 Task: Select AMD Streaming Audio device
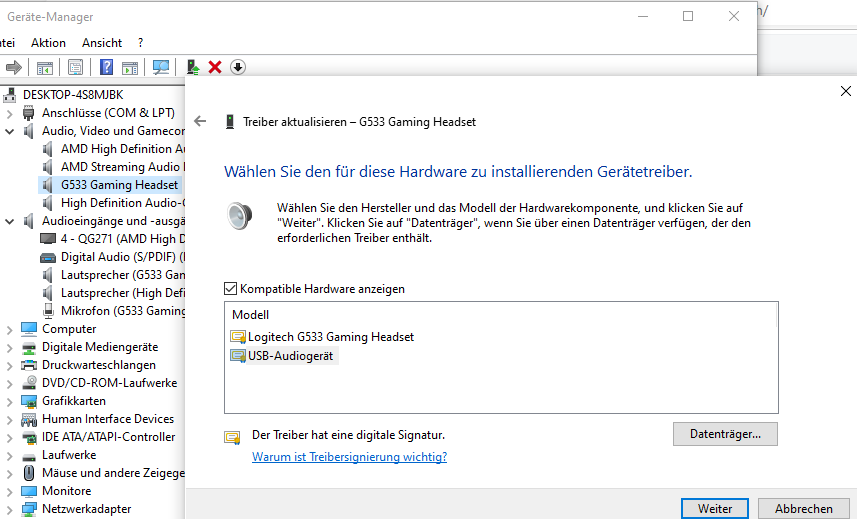point(122,167)
